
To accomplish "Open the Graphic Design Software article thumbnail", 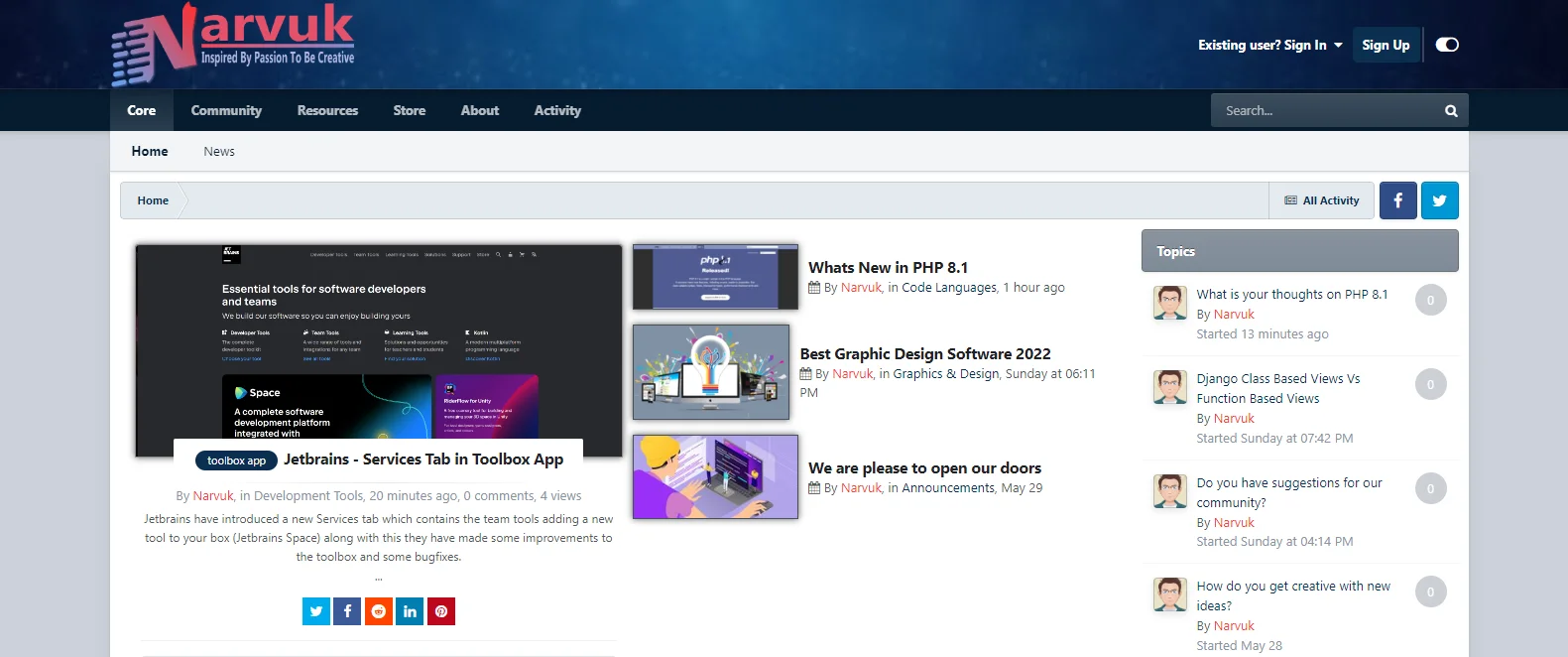I will [711, 372].
